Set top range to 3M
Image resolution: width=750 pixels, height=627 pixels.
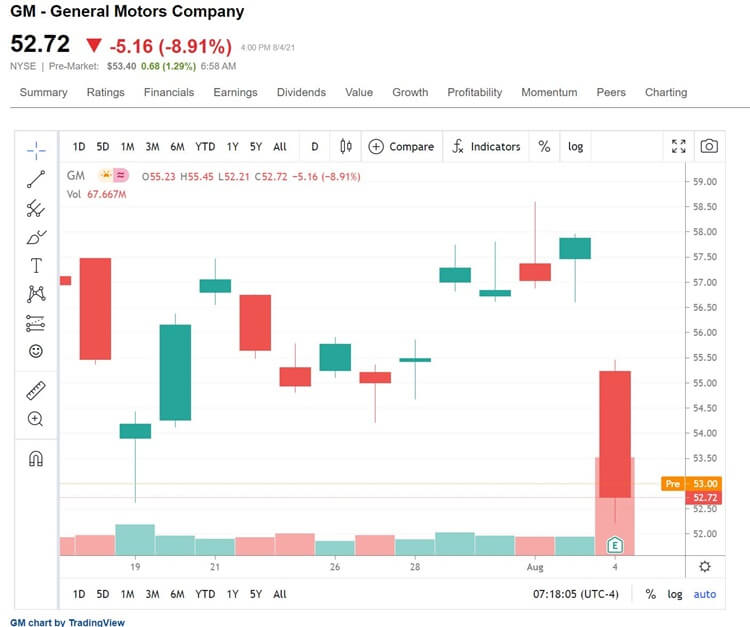coord(153,147)
